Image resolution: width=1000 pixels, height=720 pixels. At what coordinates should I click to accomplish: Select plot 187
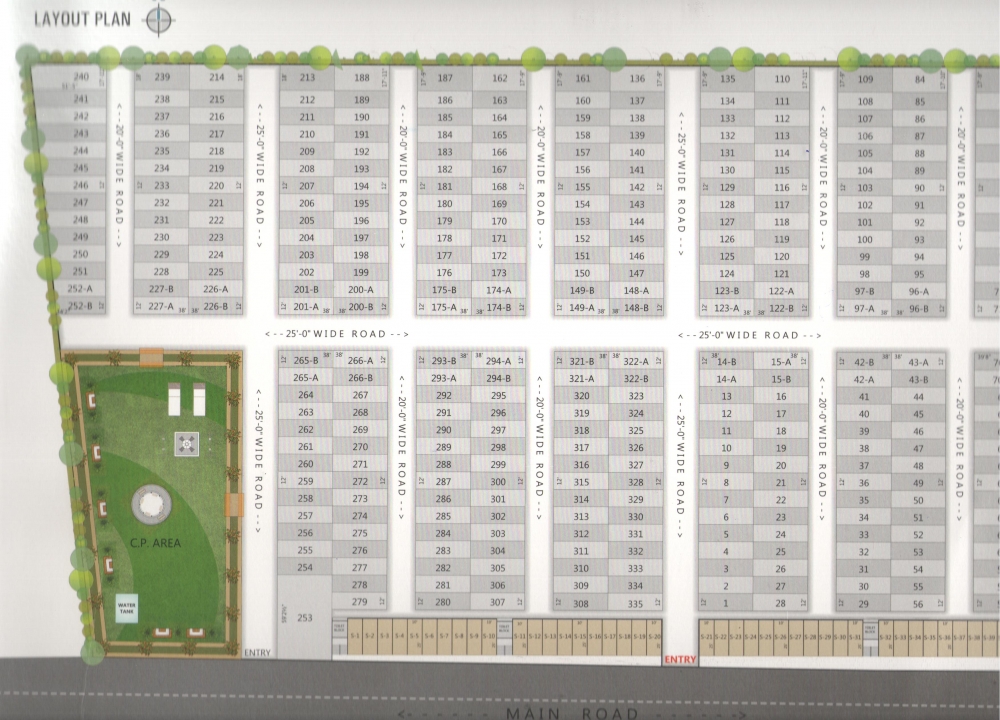coord(445,78)
